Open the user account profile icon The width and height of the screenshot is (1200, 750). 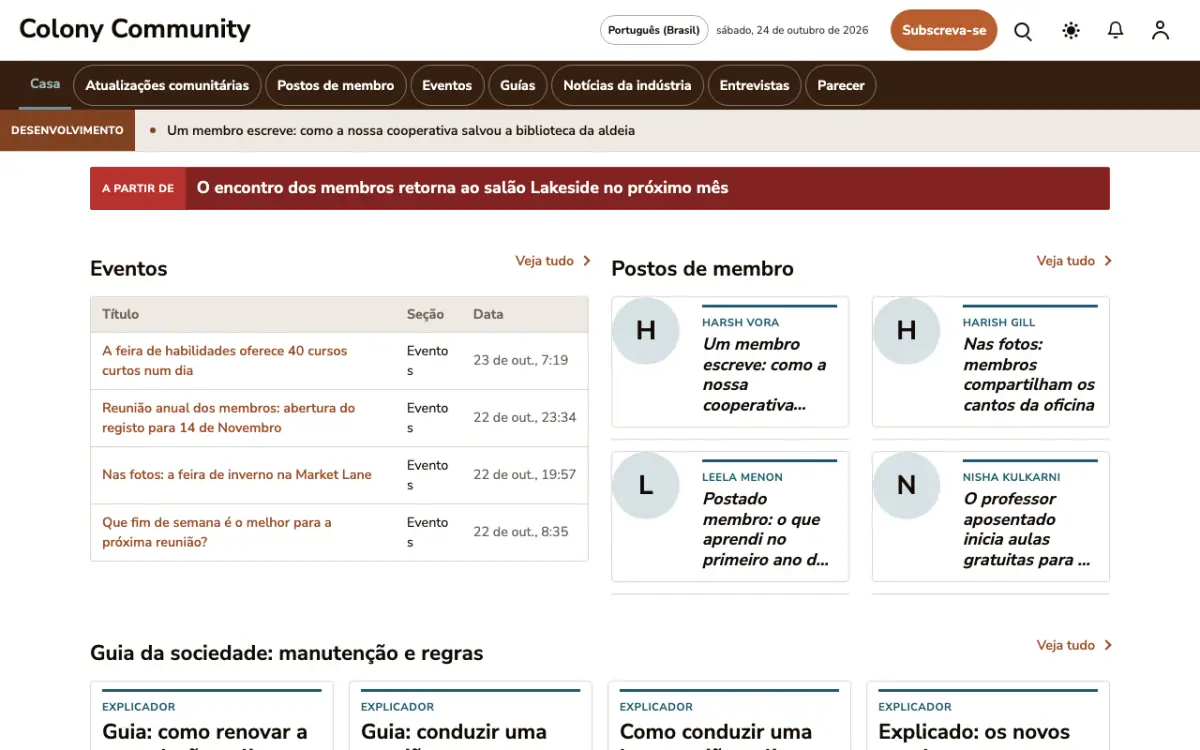[x=1160, y=31]
